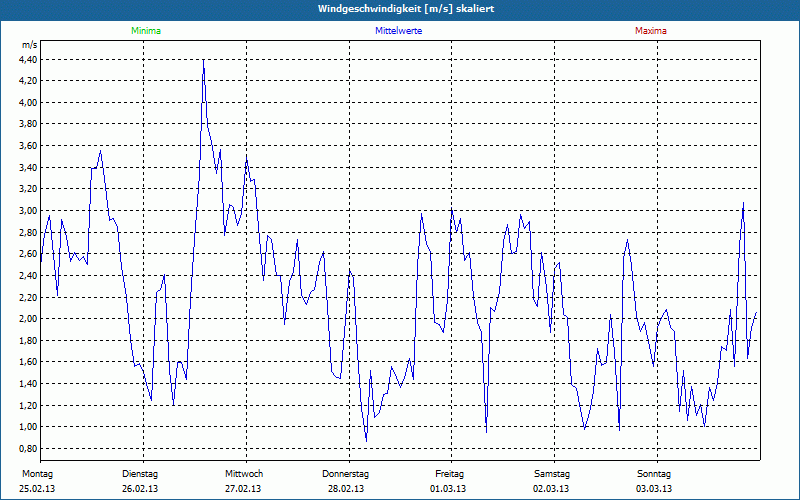The height and width of the screenshot is (500, 800).
Task: Click the 1,80 y-axis value
Action: pos(29,340)
